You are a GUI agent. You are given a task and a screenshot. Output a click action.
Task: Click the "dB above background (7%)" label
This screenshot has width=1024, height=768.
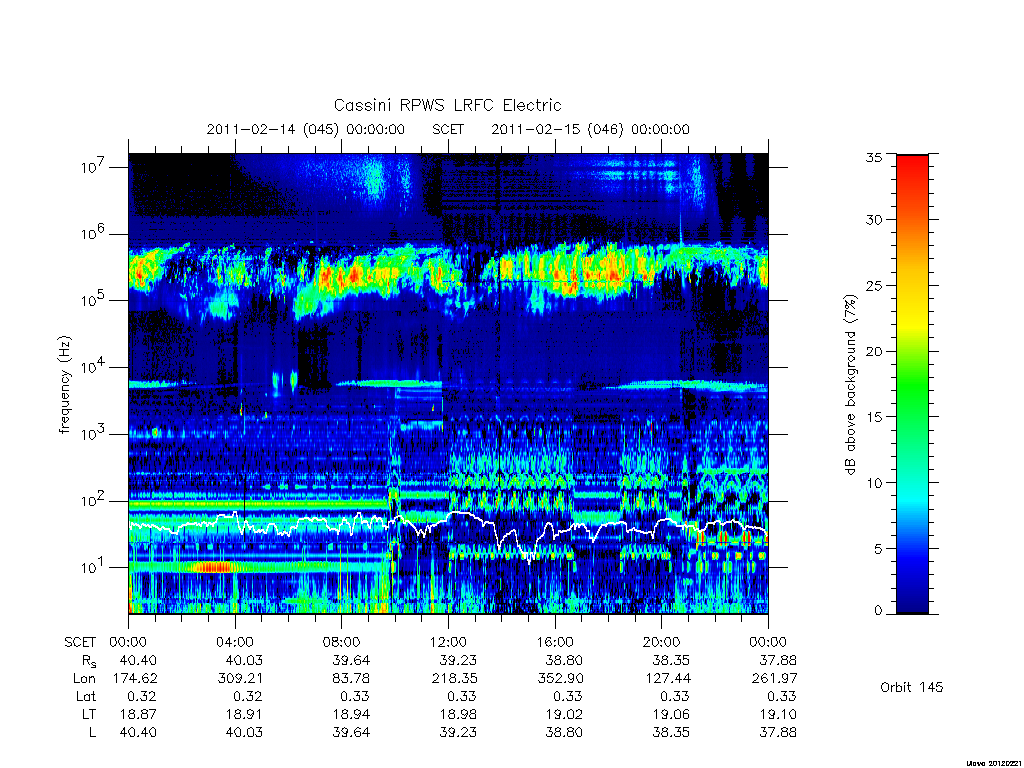(x=850, y=385)
